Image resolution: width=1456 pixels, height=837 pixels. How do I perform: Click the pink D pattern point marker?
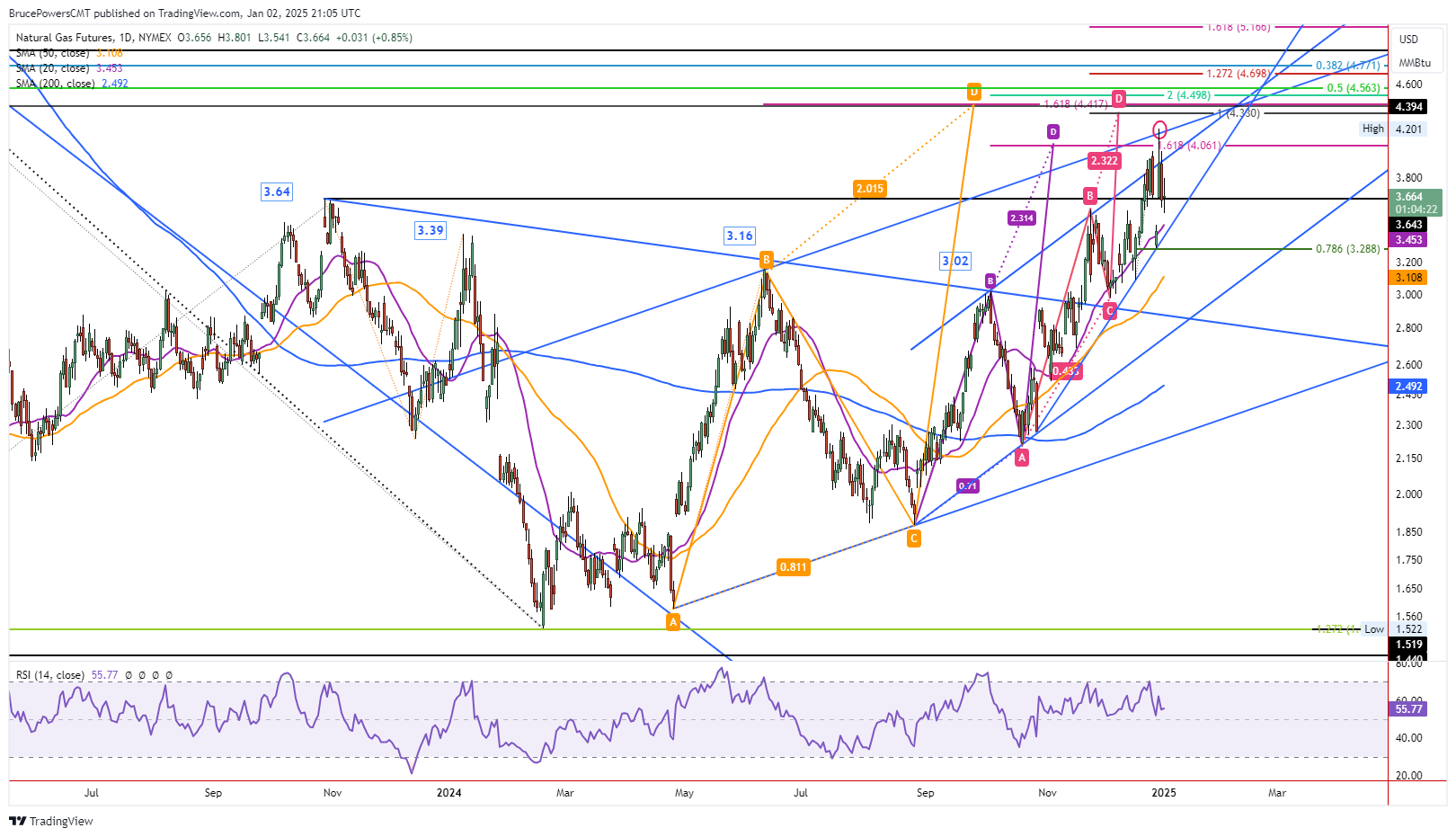pyautogui.click(x=1119, y=98)
